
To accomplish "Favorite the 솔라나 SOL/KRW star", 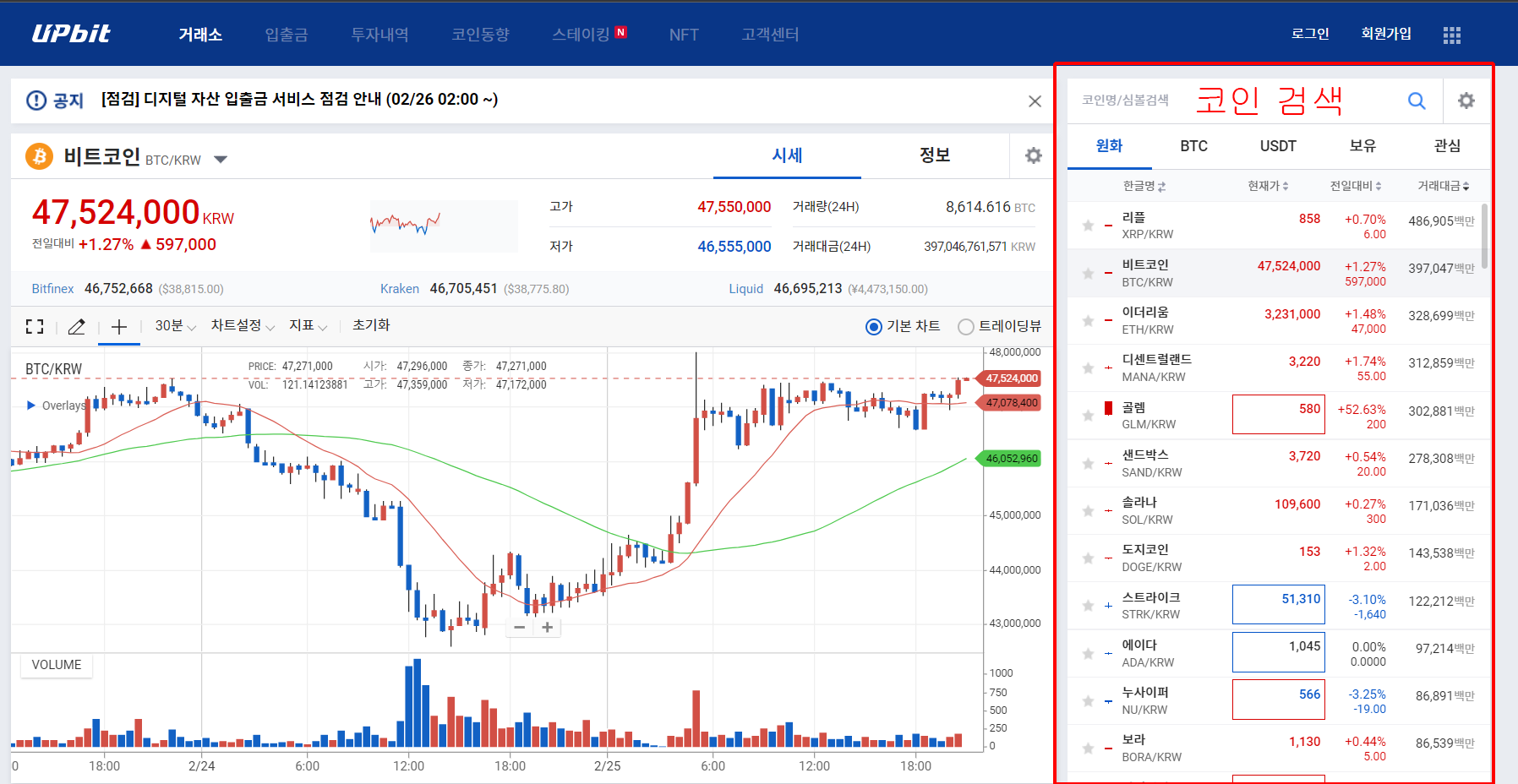I will [1088, 510].
